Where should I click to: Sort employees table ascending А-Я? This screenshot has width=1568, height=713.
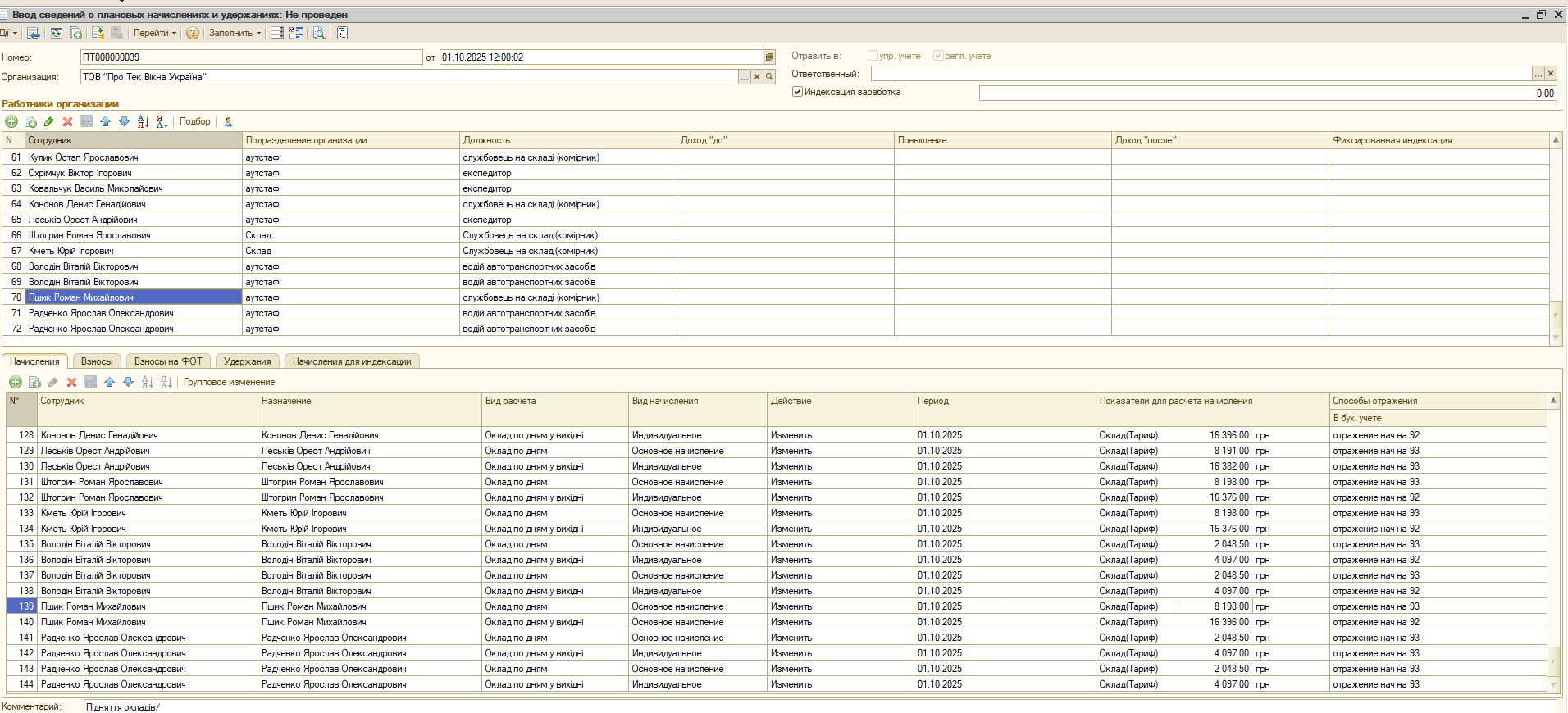point(144,121)
